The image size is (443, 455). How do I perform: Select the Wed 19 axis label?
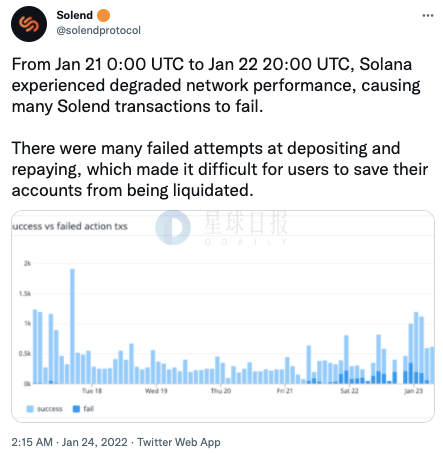point(156,391)
